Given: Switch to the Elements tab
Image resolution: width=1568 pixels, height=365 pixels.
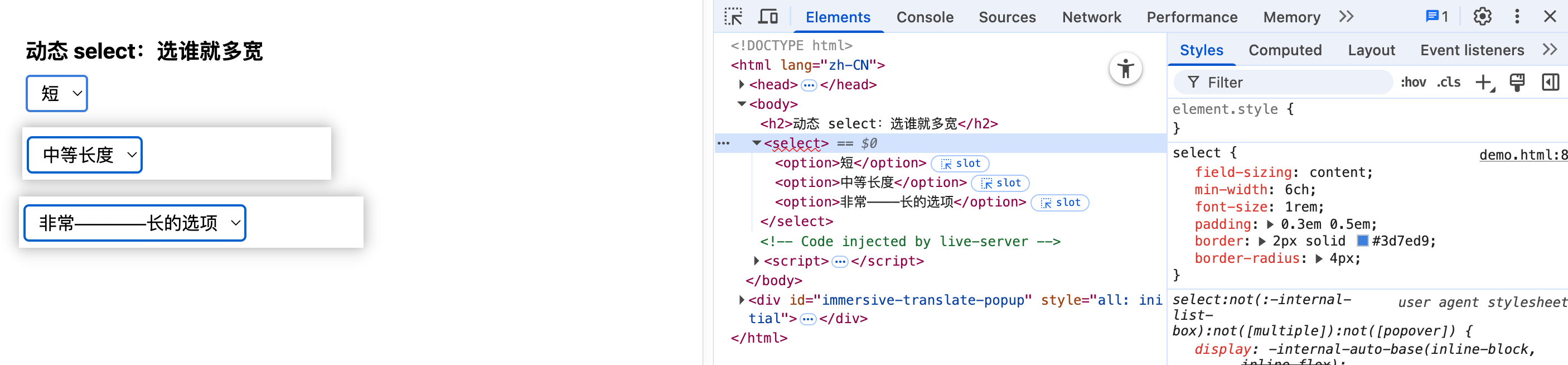Looking at the screenshot, I should coord(838,17).
